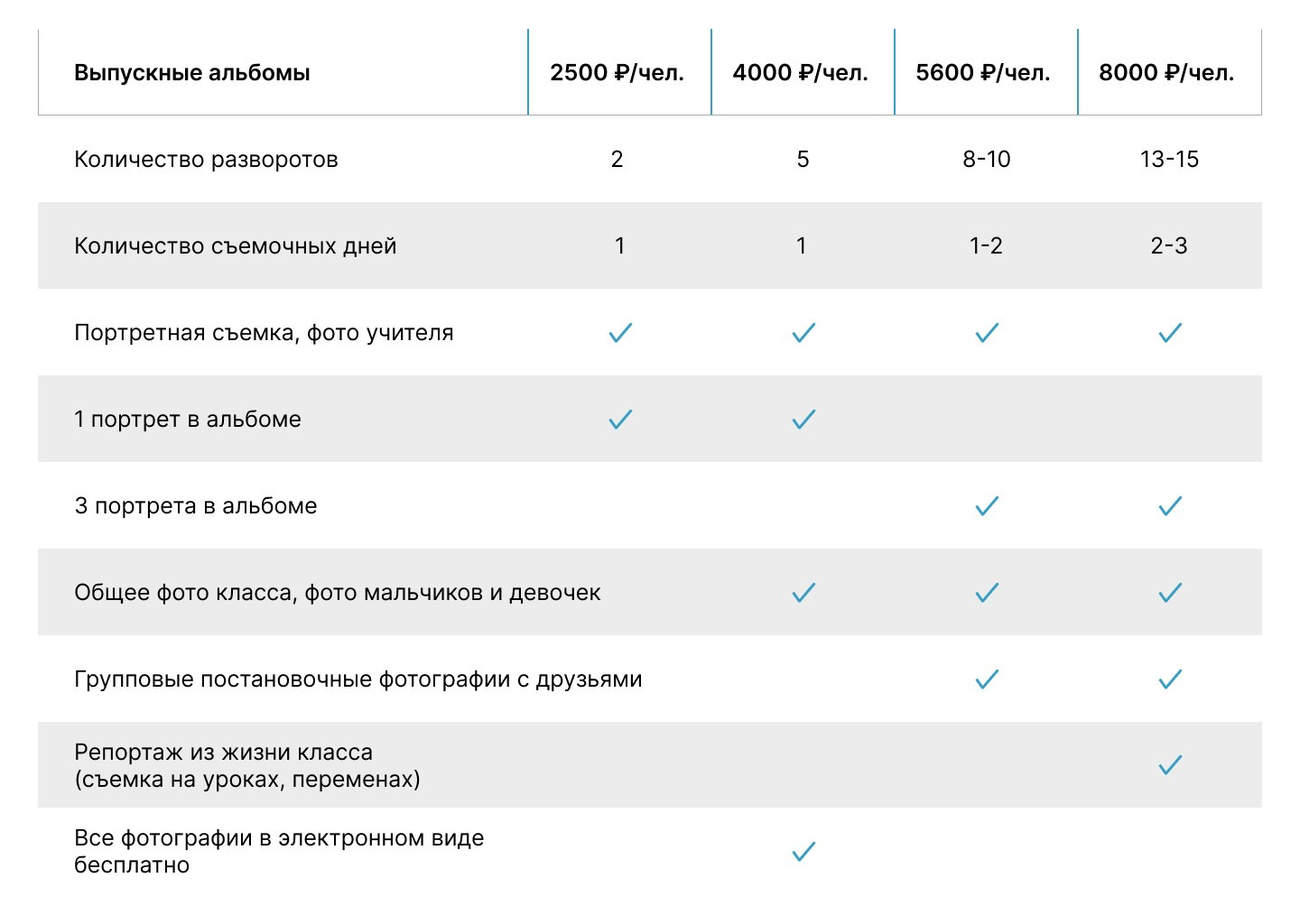Image resolution: width=1300 pixels, height=924 pixels.
Task: Click 3 portraits checkmark under 5600 ₽ plan
Action: pyautogui.click(x=987, y=506)
